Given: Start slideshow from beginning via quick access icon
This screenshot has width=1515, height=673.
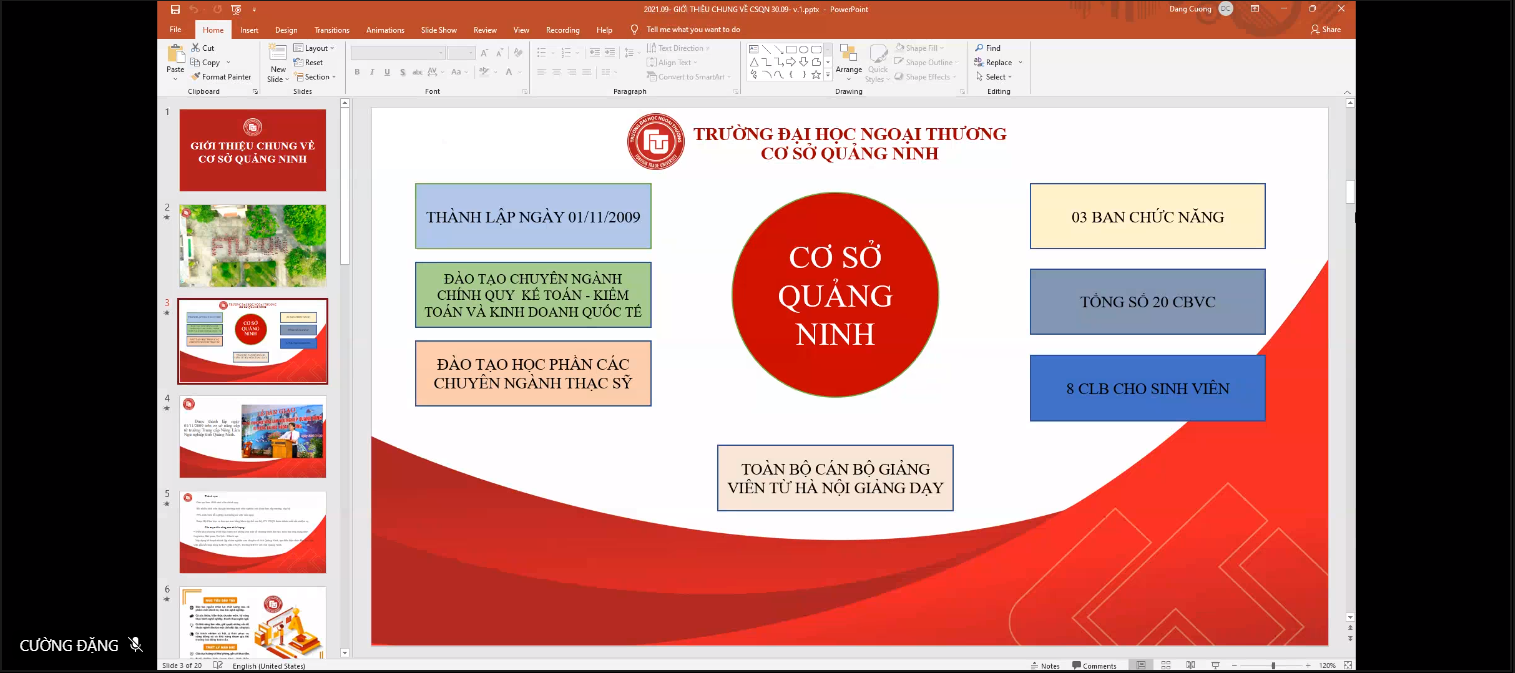Looking at the screenshot, I should [236, 9].
